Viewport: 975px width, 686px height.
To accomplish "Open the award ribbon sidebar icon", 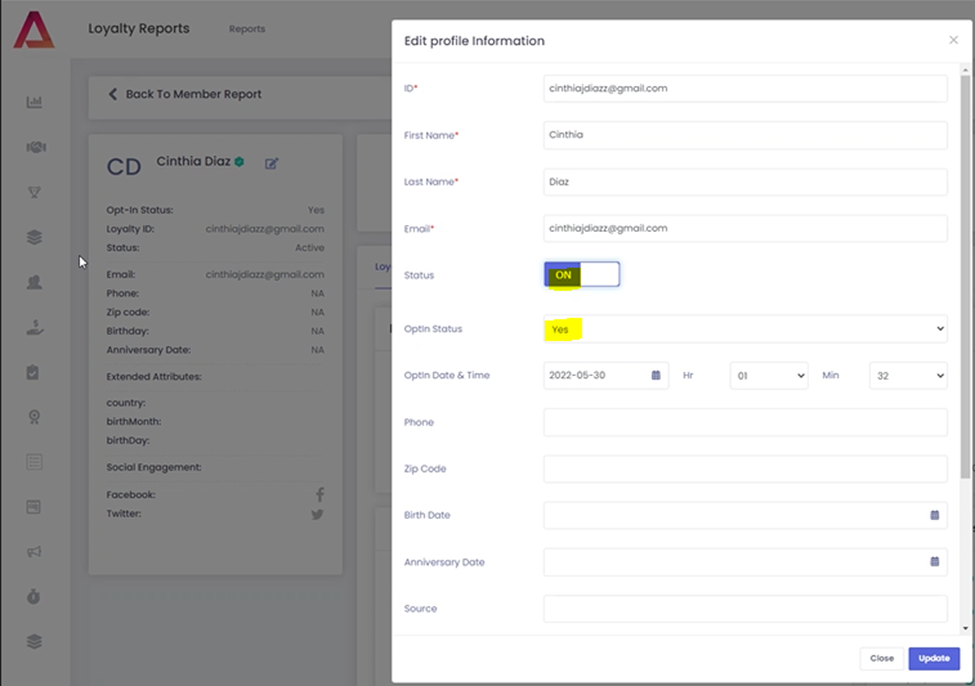I will coord(34,417).
